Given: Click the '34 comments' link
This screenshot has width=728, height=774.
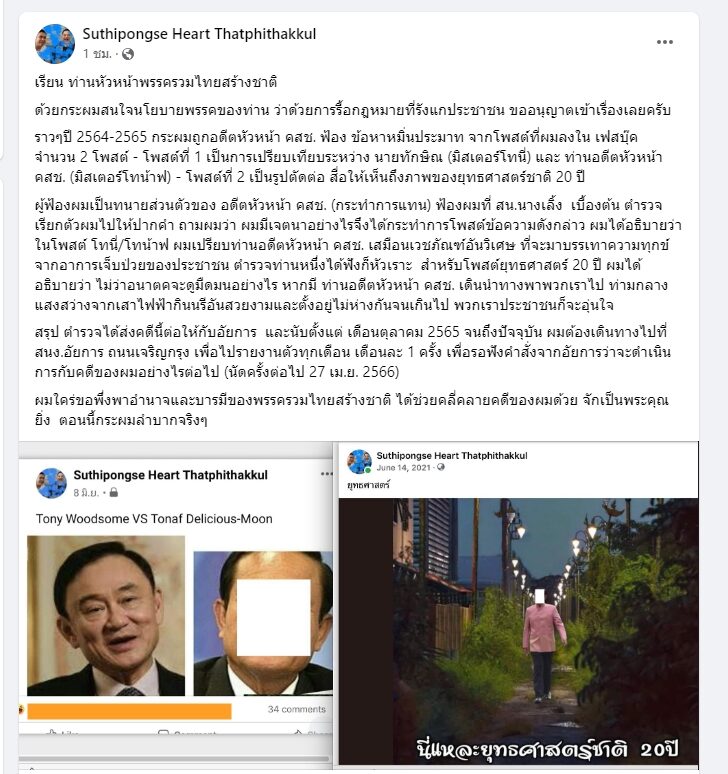Looking at the screenshot, I should pos(297,709).
